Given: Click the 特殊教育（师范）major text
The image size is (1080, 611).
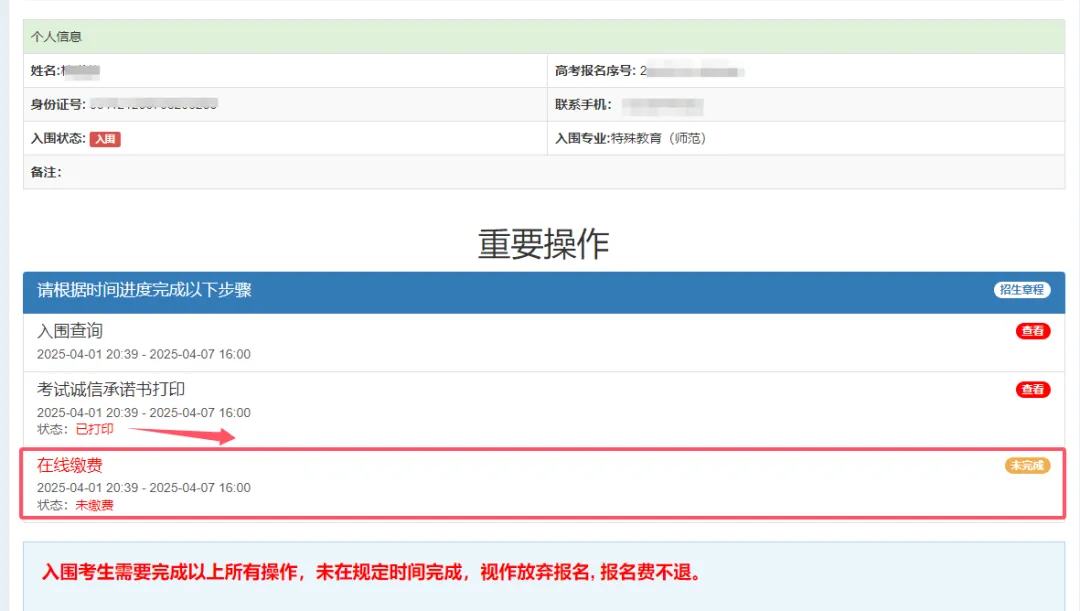Looking at the screenshot, I should coord(658,139).
